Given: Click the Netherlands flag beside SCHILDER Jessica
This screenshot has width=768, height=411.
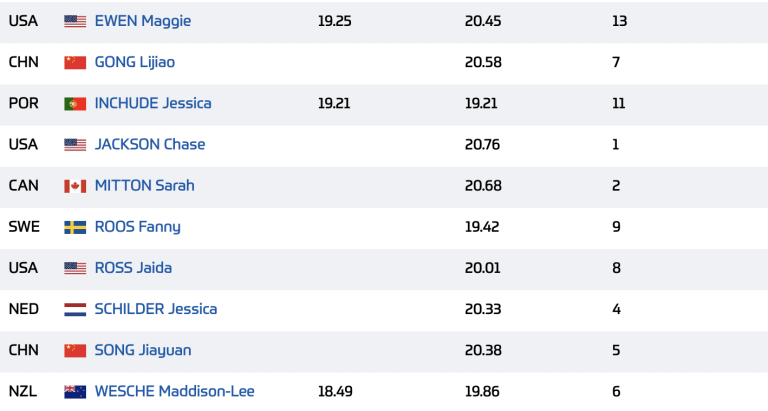Looking at the screenshot, I should point(75,310).
